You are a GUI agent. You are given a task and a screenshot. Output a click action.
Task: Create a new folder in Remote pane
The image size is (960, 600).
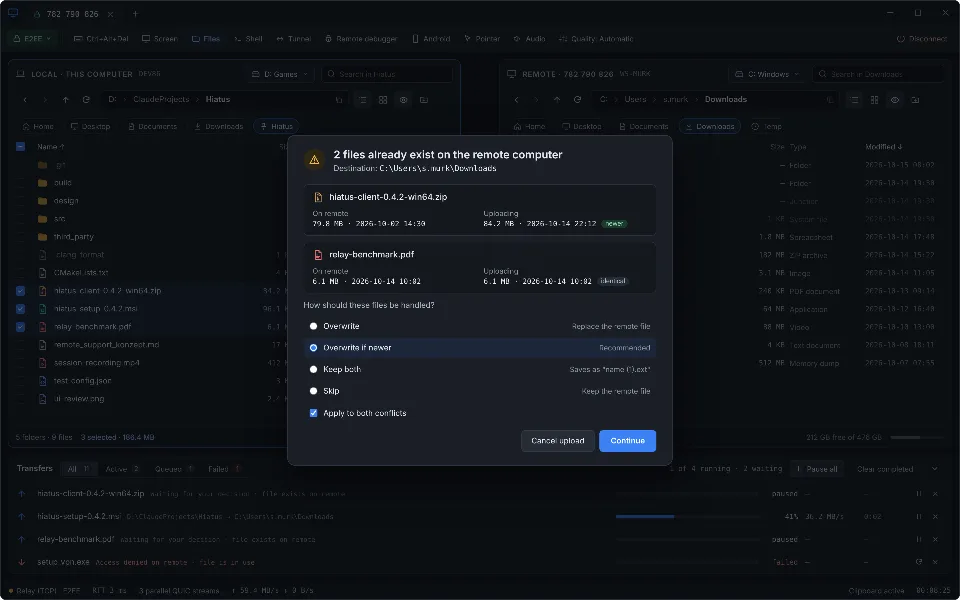915,100
